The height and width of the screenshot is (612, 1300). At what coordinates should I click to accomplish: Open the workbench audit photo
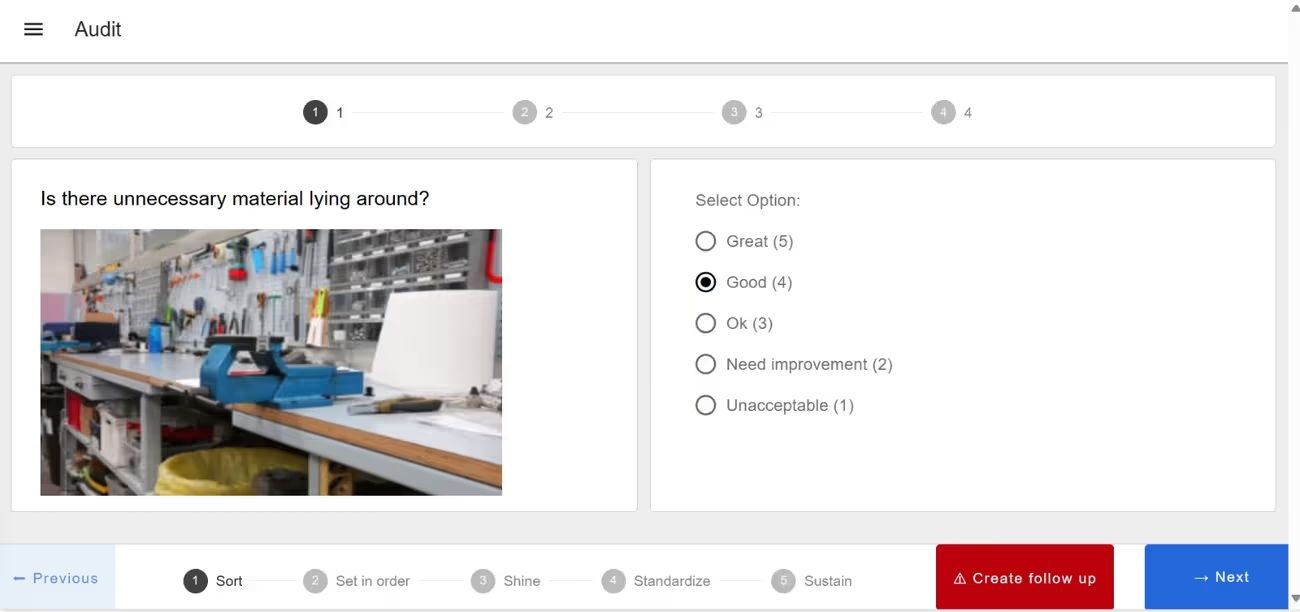(x=271, y=361)
